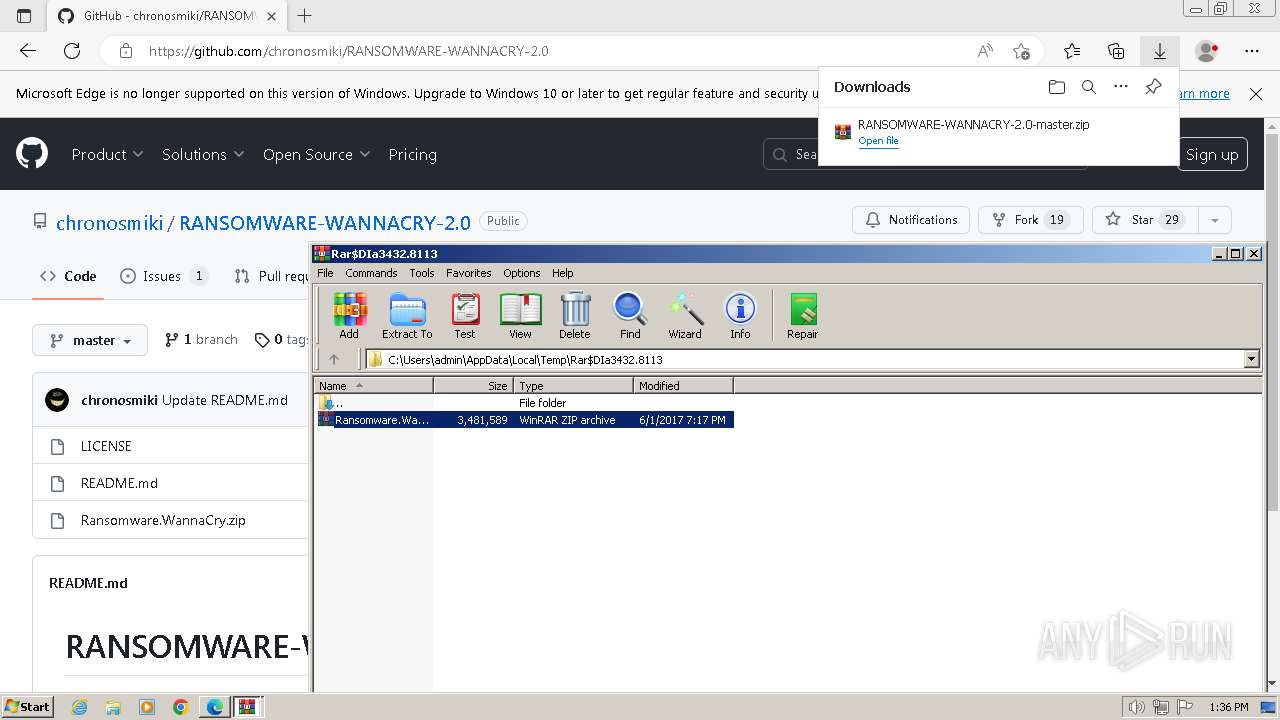This screenshot has width=1280, height=720.
Task: Open the Help menu in WinRAR
Action: [x=563, y=273]
